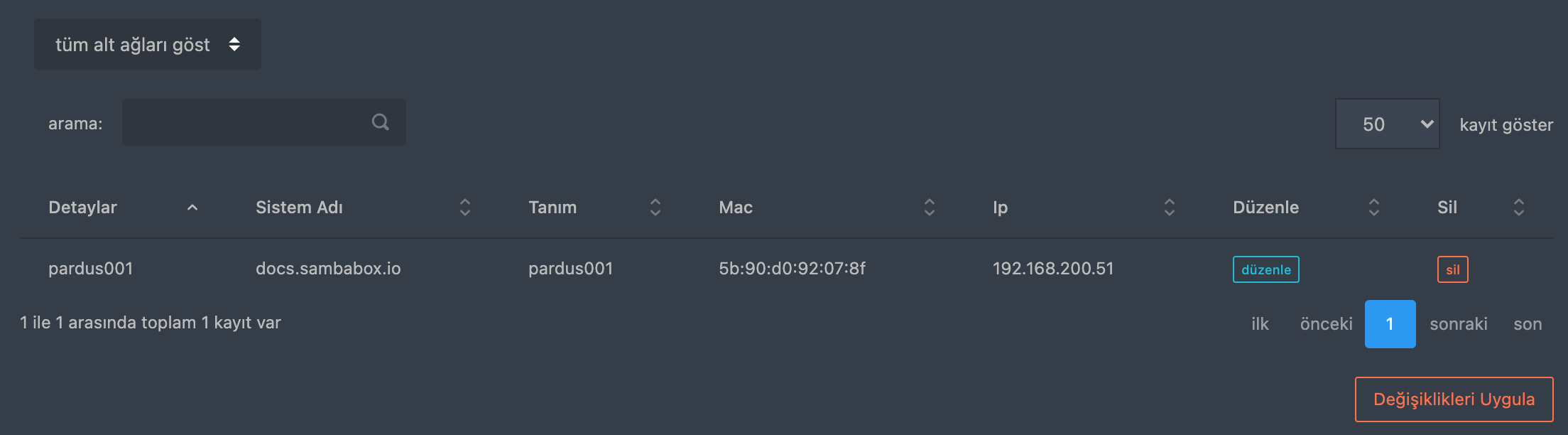Sort the Tanım column

(x=655, y=208)
